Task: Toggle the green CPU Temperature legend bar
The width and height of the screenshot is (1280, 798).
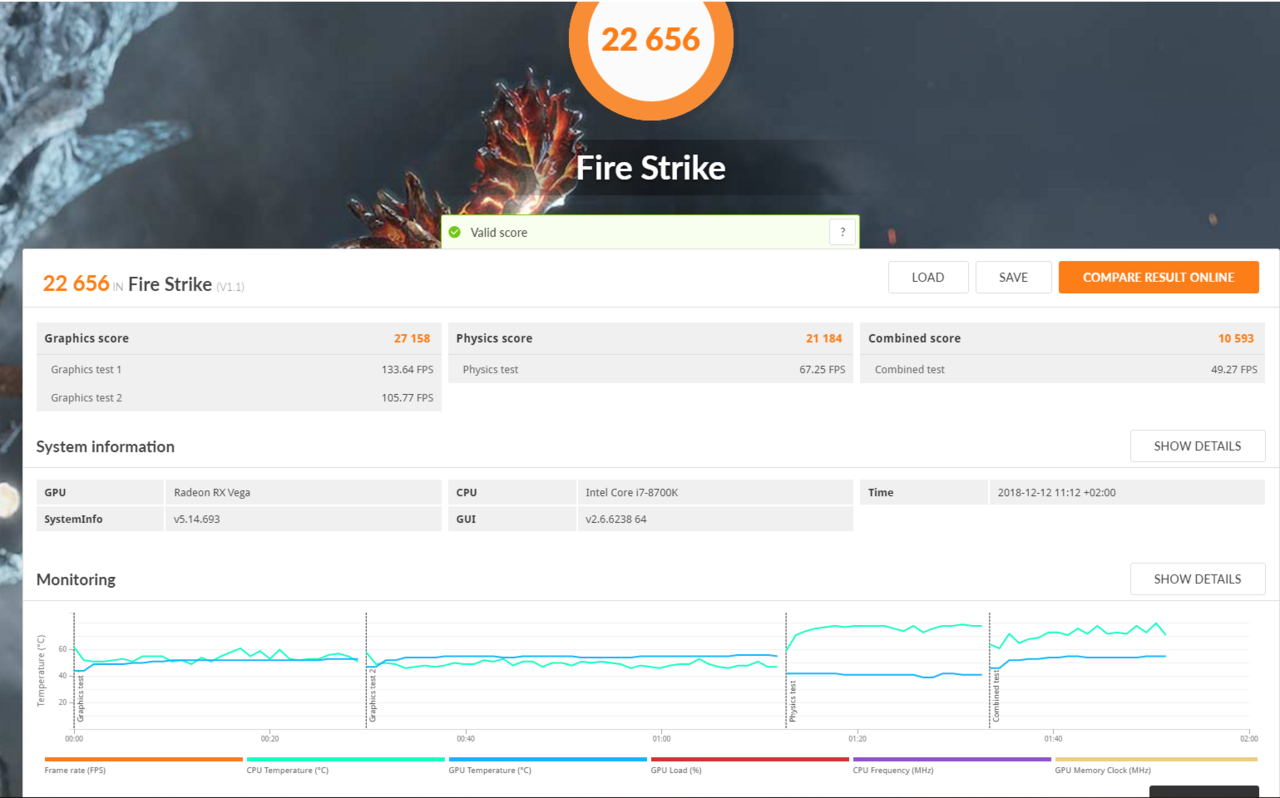Action: tap(346, 760)
